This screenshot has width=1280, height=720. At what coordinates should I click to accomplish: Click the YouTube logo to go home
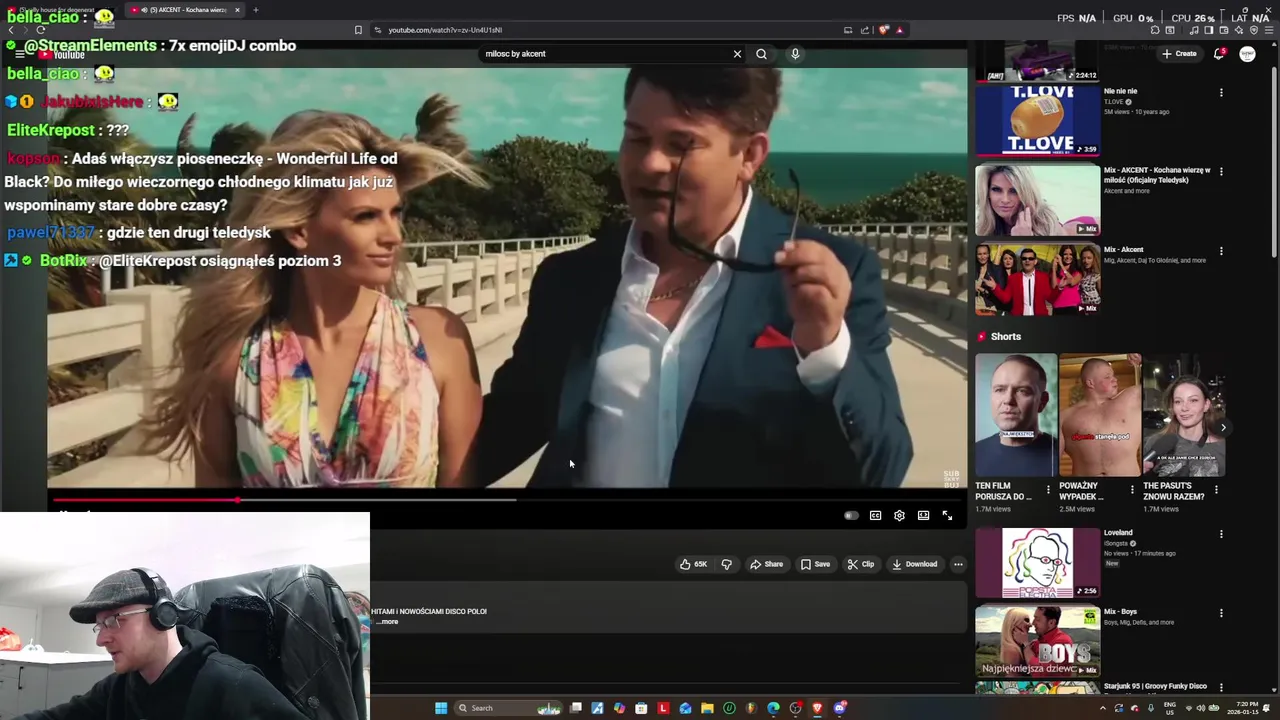tap(63, 55)
